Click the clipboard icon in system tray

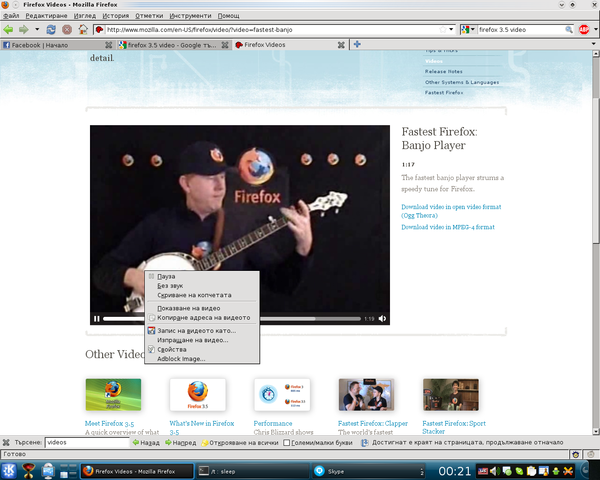(x=532, y=471)
